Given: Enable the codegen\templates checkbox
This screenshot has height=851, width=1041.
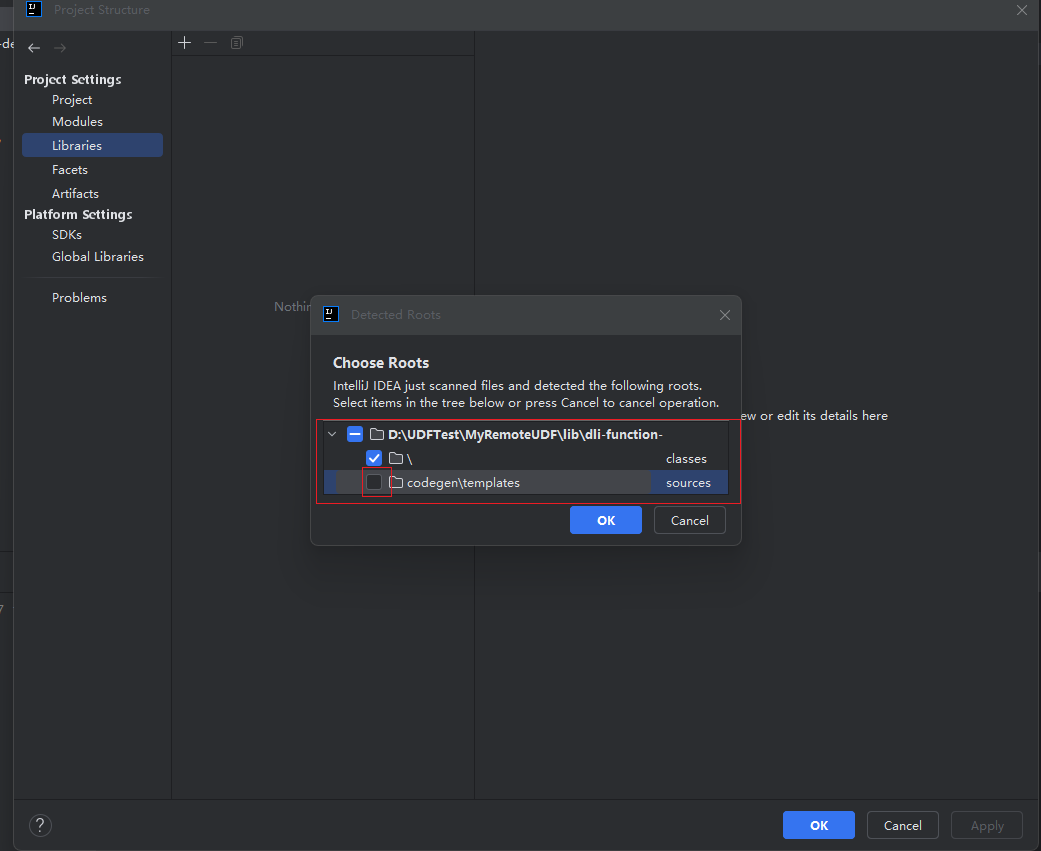Looking at the screenshot, I should (374, 483).
